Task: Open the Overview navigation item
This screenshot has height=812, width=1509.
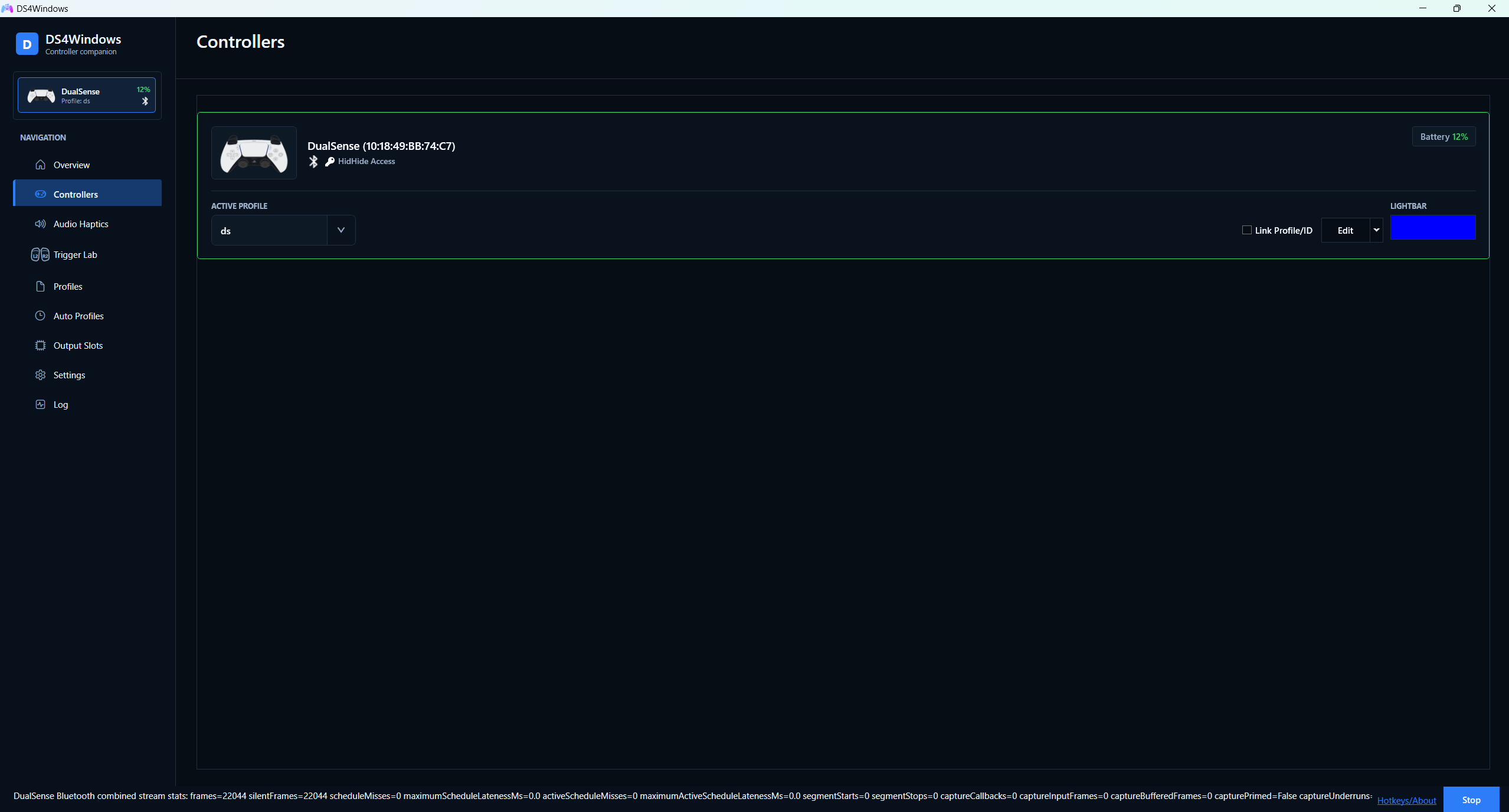Action: [x=87, y=165]
